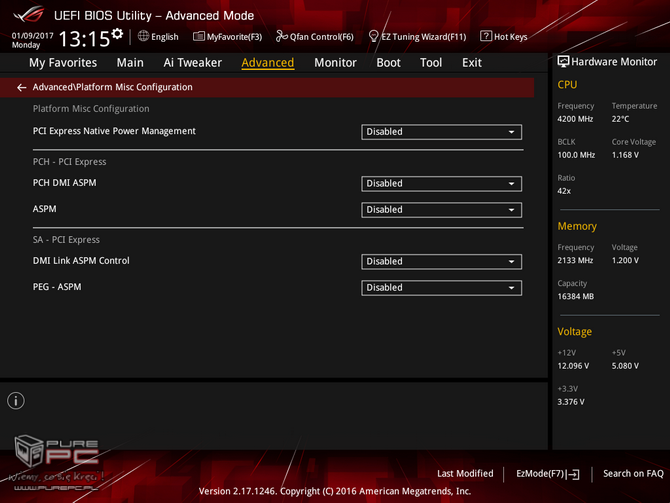The height and width of the screenshot is (503, 670).
Task: Click Ratio value 42x
Action: [564, 191]
